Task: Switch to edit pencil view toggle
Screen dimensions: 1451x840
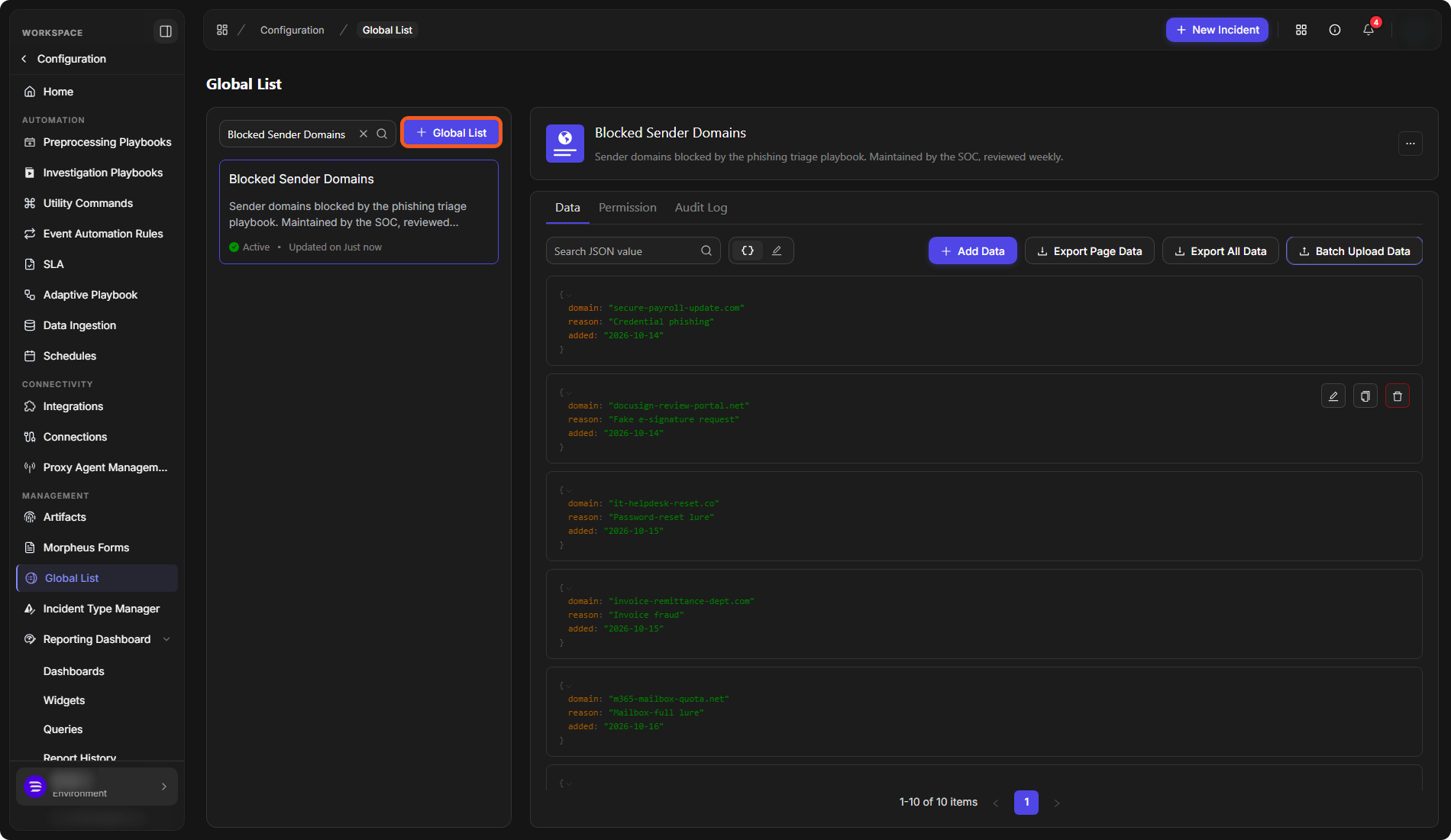Action: click(x=777, y=250)
